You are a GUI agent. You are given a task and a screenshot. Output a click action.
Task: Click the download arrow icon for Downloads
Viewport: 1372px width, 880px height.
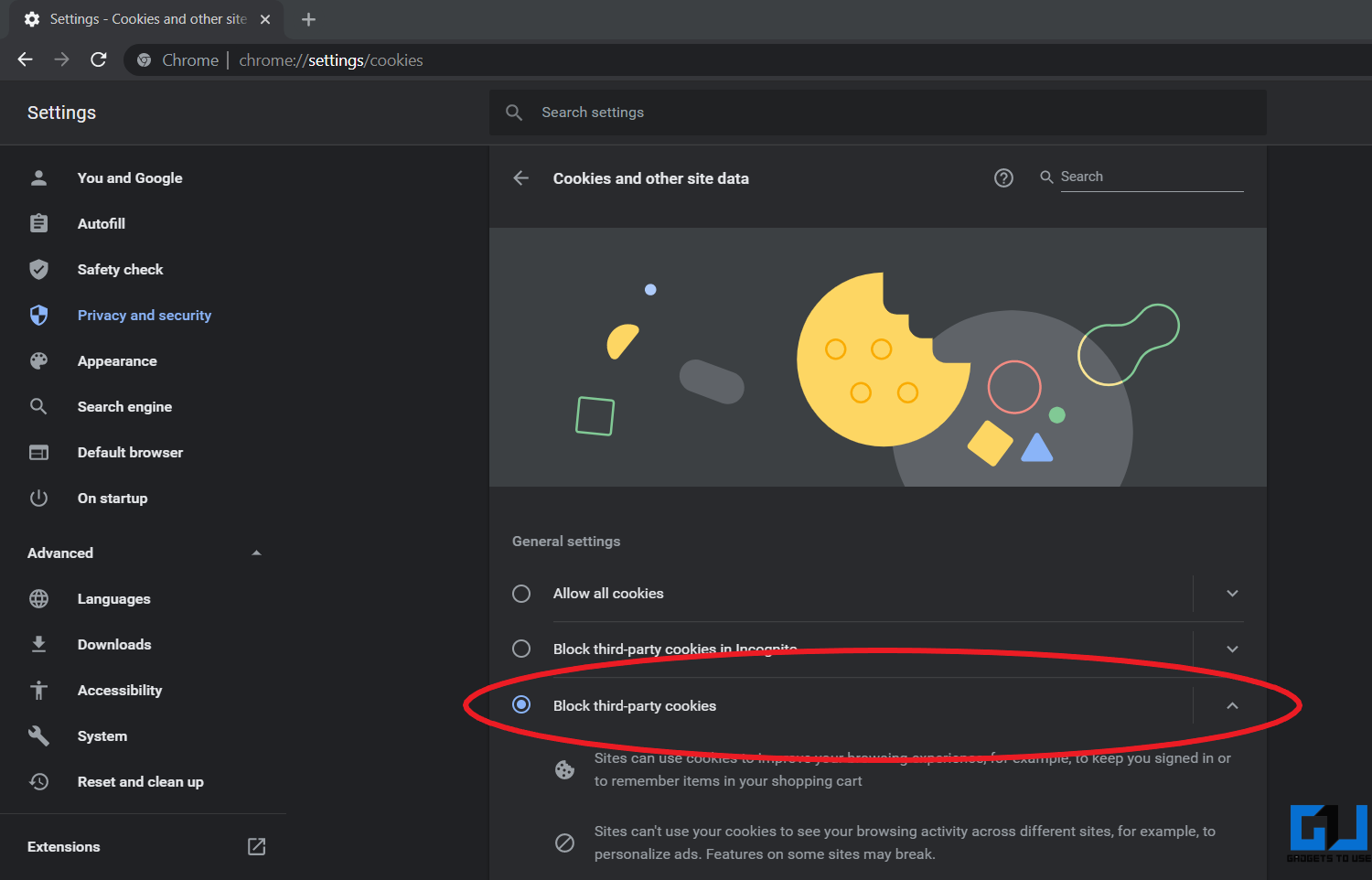pyautogui.click(x=38, y=644)
